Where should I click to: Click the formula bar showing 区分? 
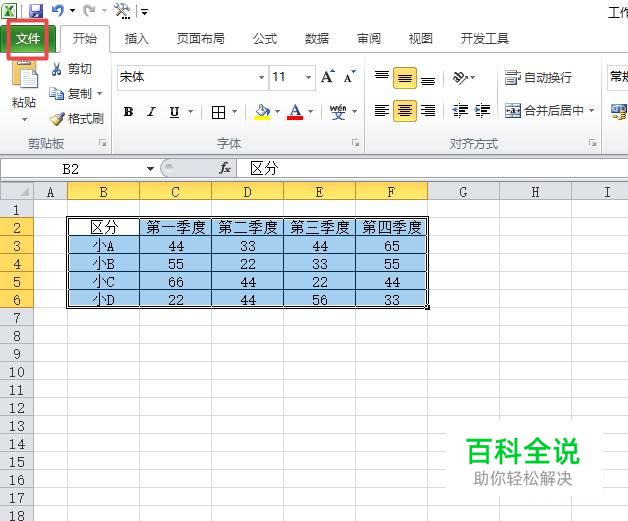(x=433, y=169)
